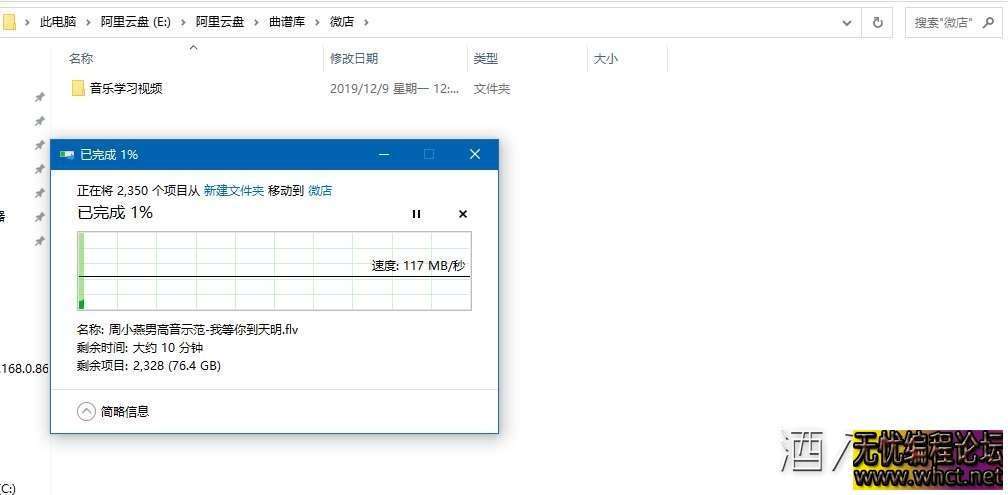Expand the address bar history dropdown
1008x495 pixels.
(x=847, y=22)
